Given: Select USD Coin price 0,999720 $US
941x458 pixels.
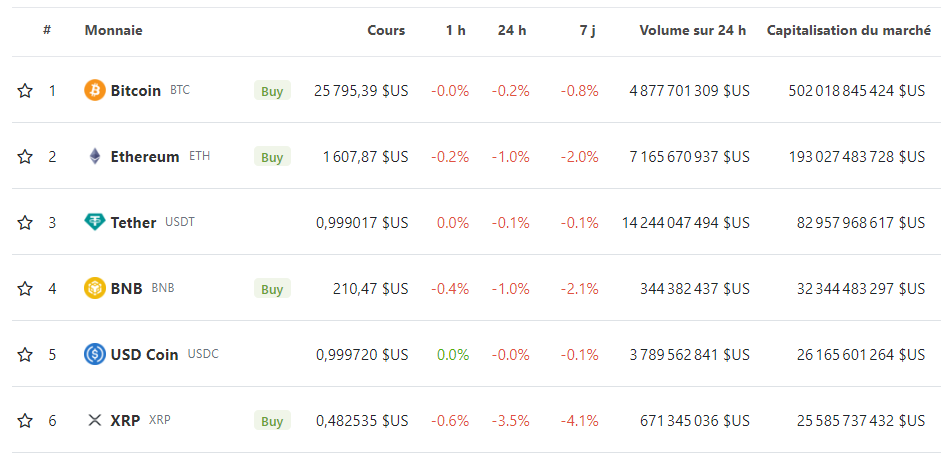Looking at the screenshot, I should (x=362, y=355).
